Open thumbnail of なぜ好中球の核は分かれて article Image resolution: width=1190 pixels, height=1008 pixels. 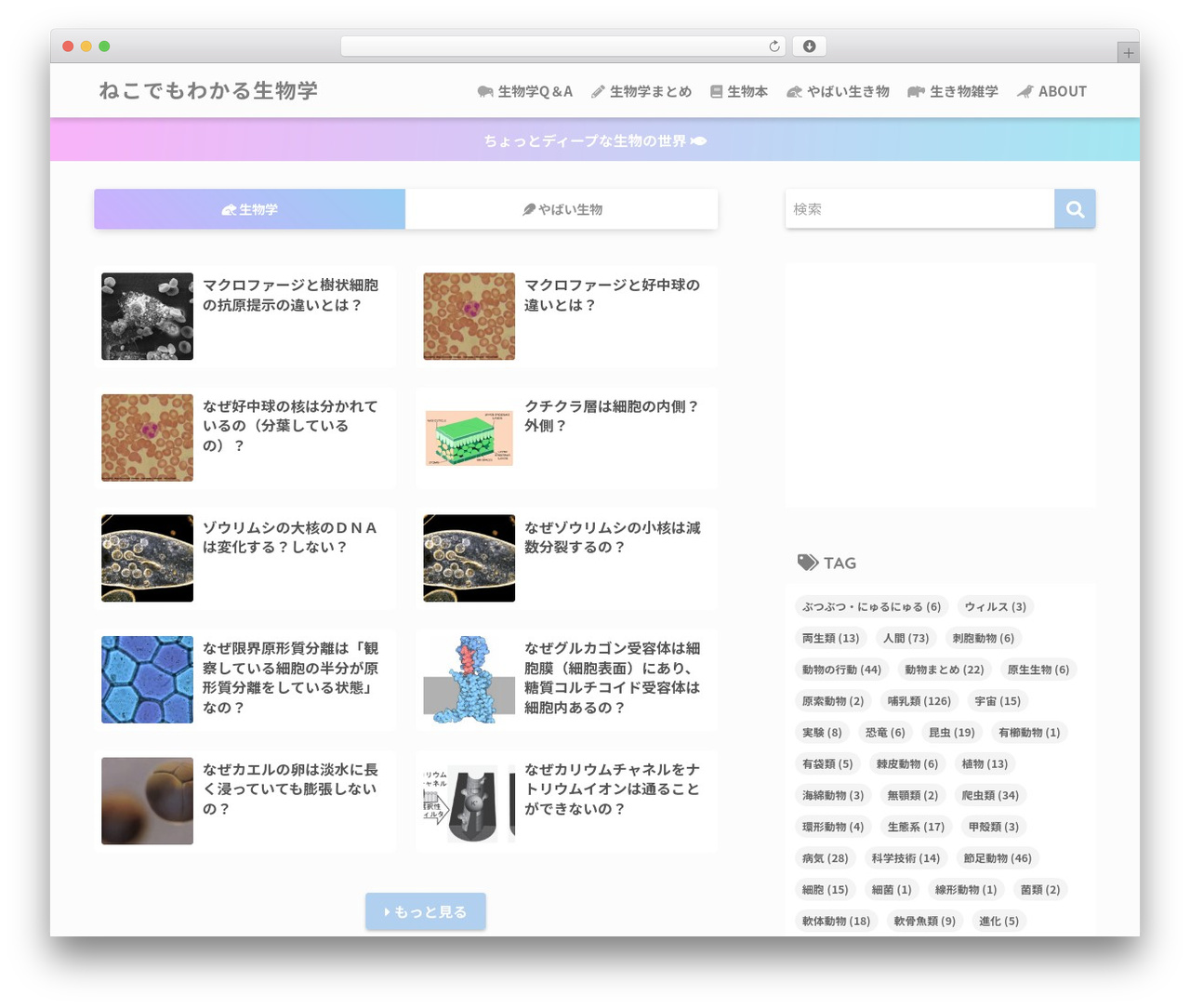(147, 437)
